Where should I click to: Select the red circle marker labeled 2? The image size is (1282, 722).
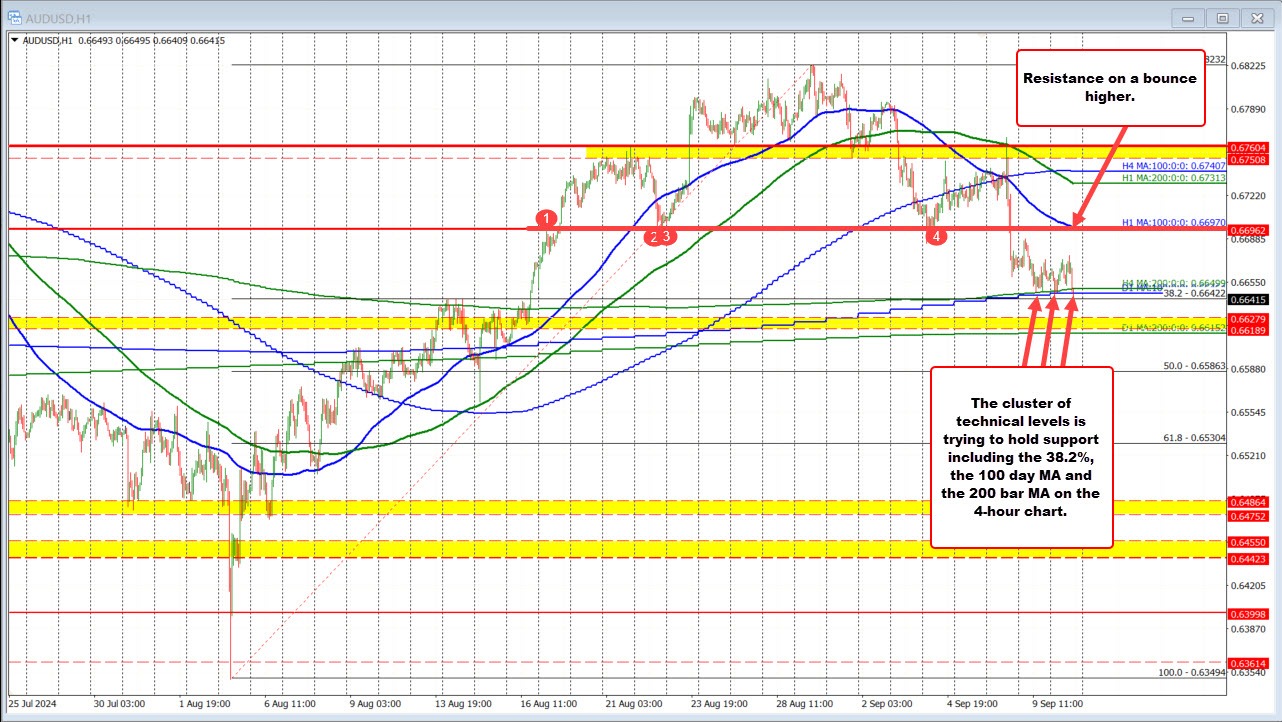point(654,236)
